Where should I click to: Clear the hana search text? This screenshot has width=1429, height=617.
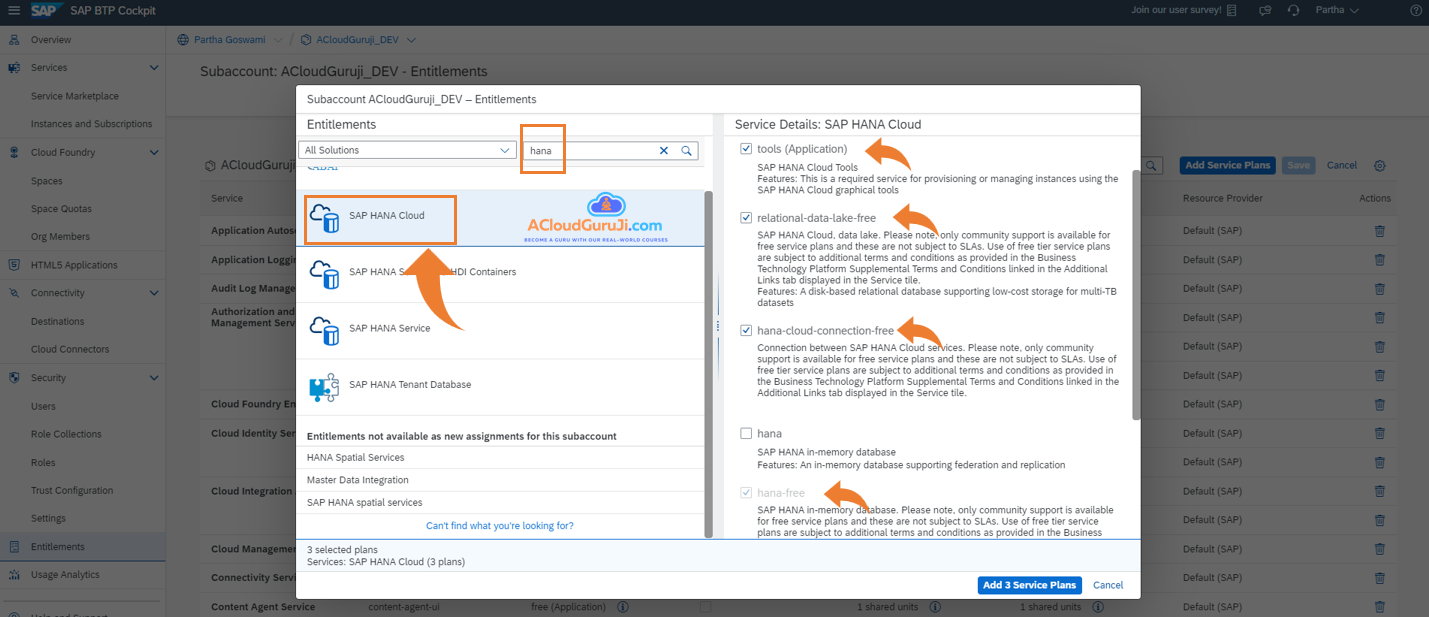[664, 150]
